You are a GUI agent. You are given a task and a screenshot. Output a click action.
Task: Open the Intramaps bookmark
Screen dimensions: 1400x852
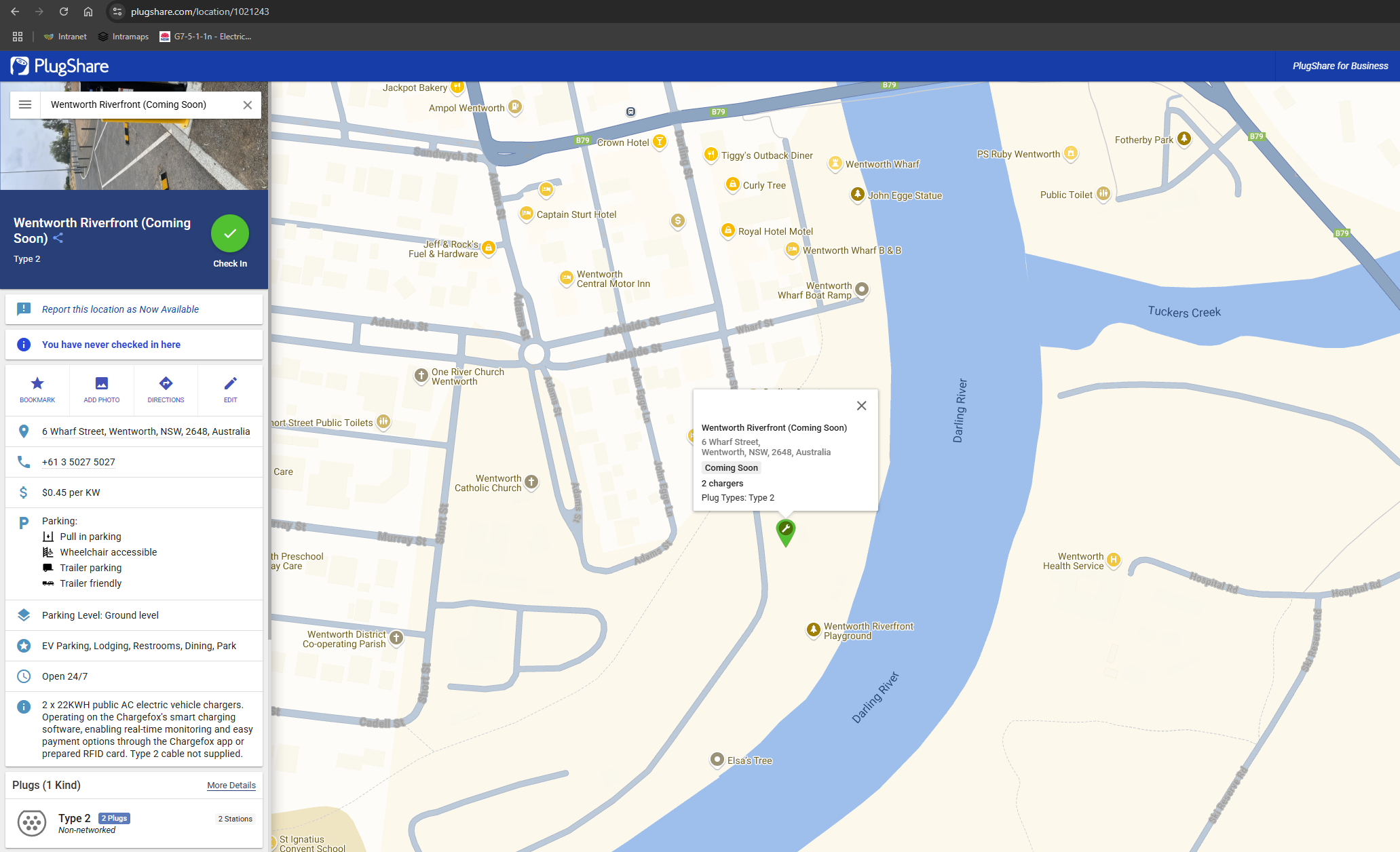coord(124,37)
